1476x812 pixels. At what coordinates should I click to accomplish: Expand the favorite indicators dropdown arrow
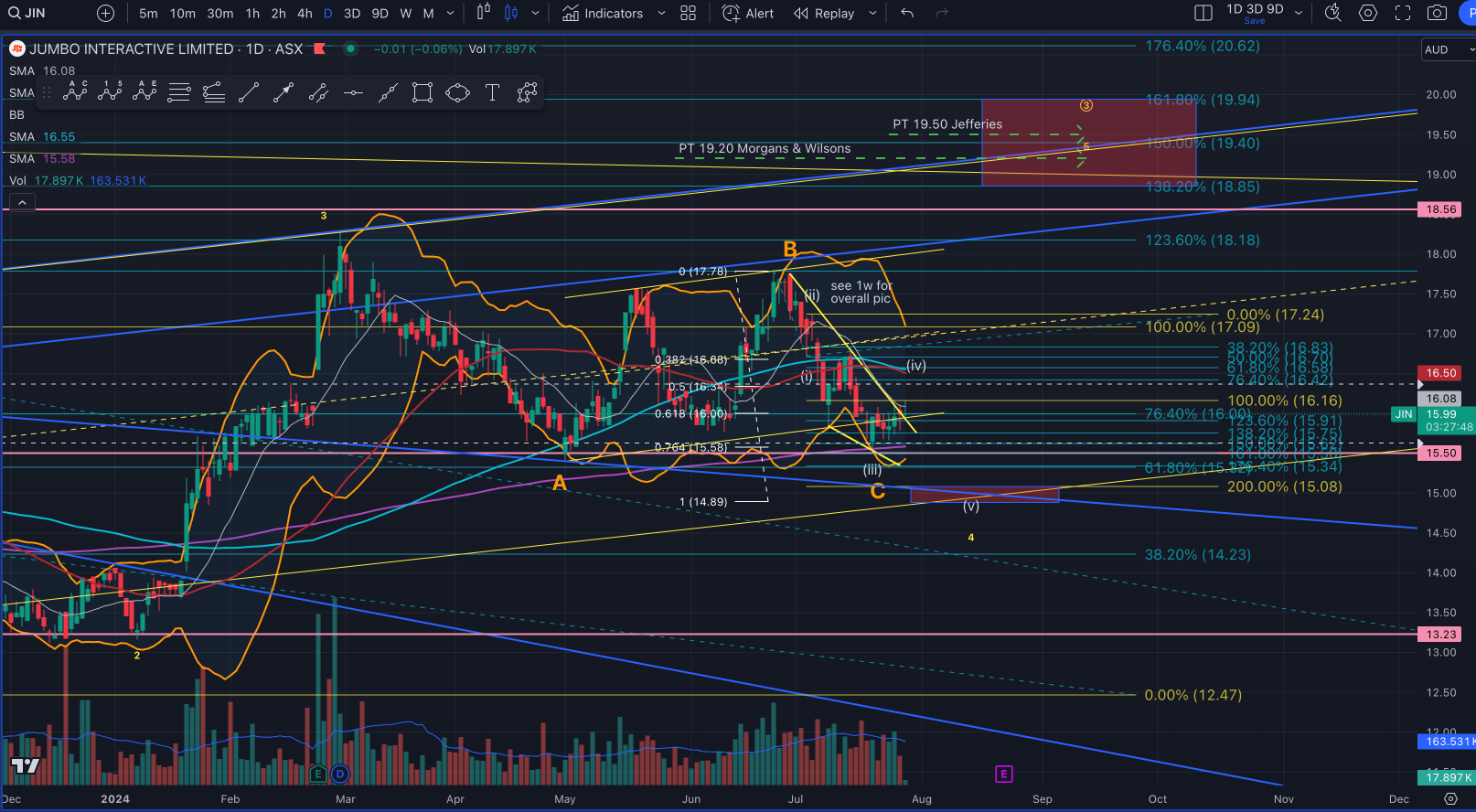coord(661,13)
